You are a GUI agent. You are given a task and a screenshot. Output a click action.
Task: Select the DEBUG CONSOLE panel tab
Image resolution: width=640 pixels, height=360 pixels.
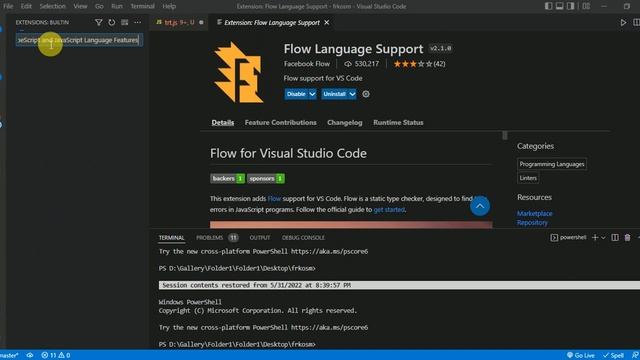(x=303, y=238)
